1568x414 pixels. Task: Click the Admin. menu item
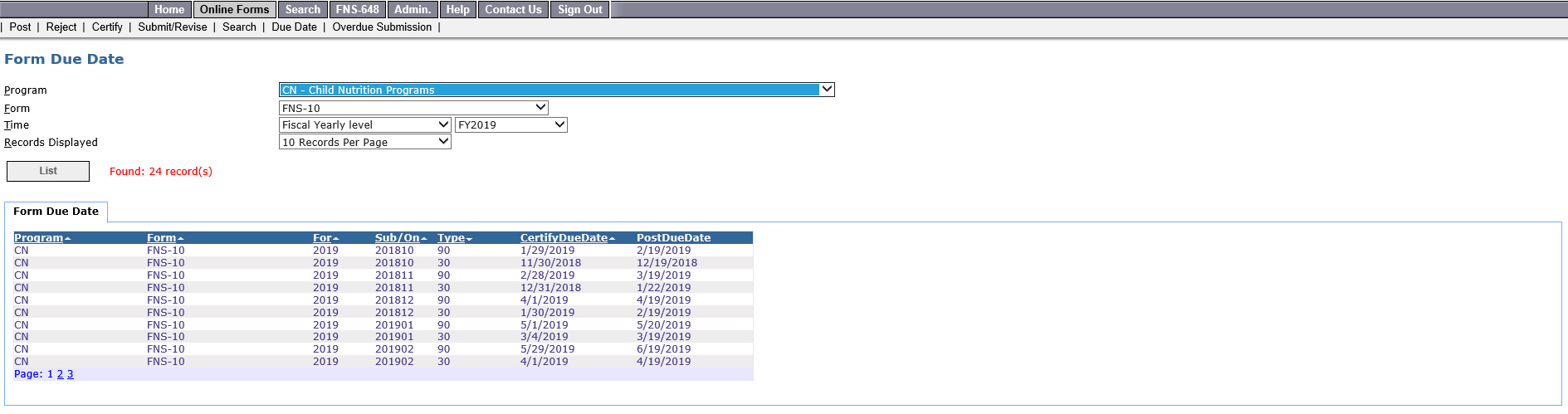pyautogui.click(x=413, y=9)
